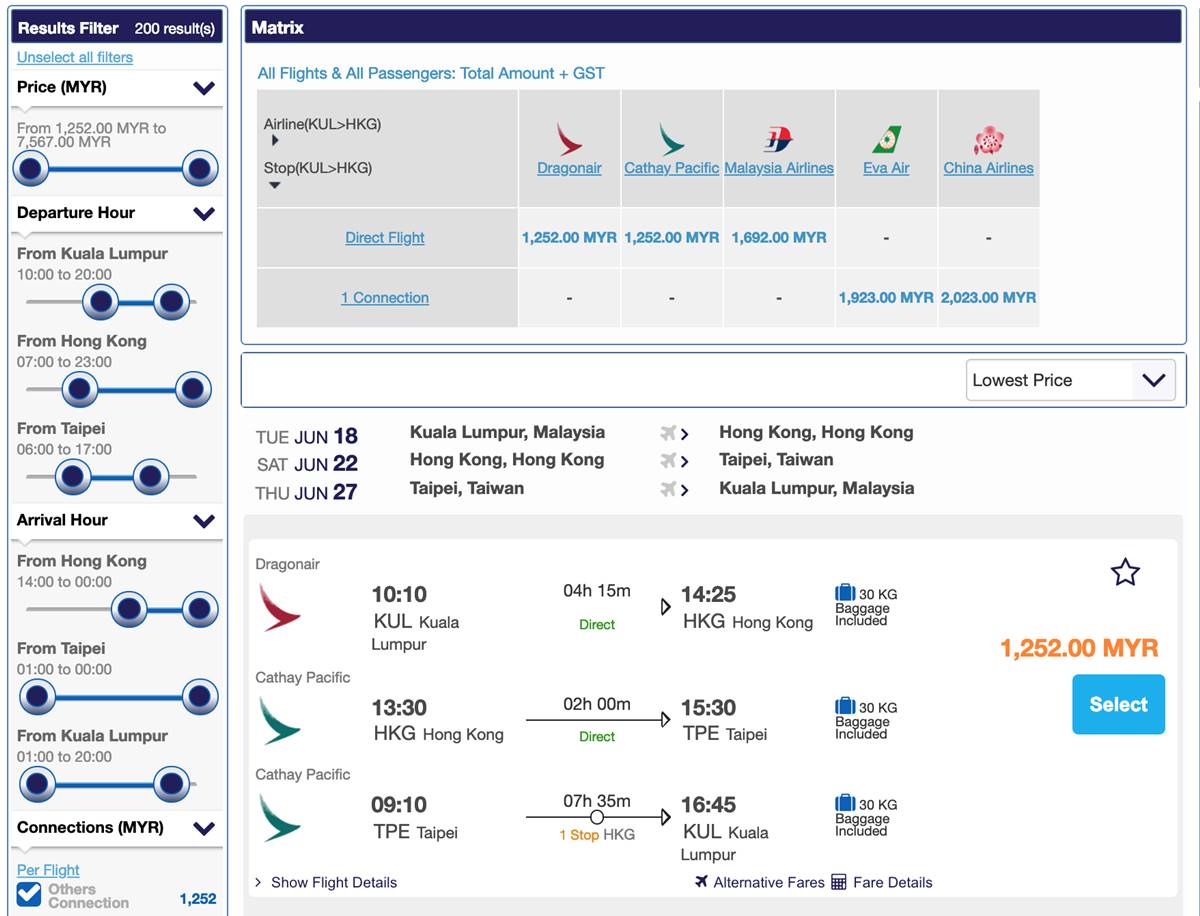Open Fare Details
The image size is (1200, 916).
[x=893, y=882]
